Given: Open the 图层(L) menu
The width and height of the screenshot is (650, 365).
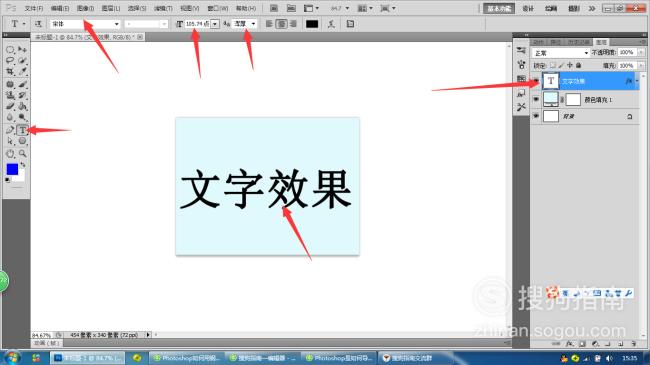Looking at the screenshot, I should (x=111, y=8).
